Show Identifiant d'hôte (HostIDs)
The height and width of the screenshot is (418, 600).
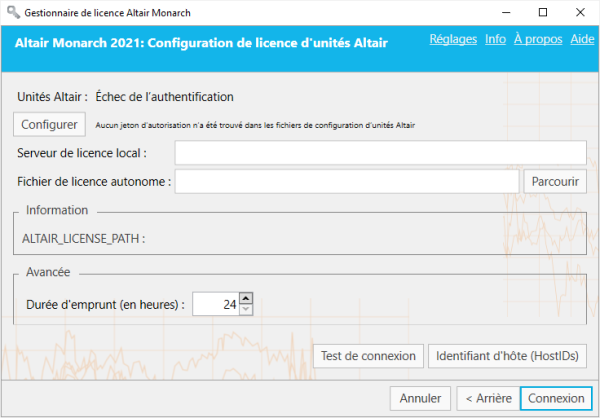508,356
